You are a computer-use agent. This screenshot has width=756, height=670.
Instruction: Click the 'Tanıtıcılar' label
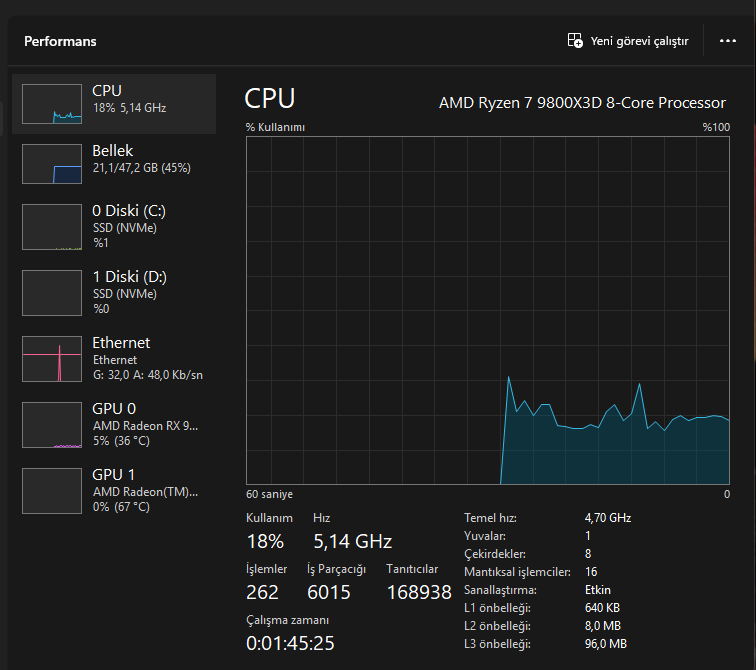point(412,569)
